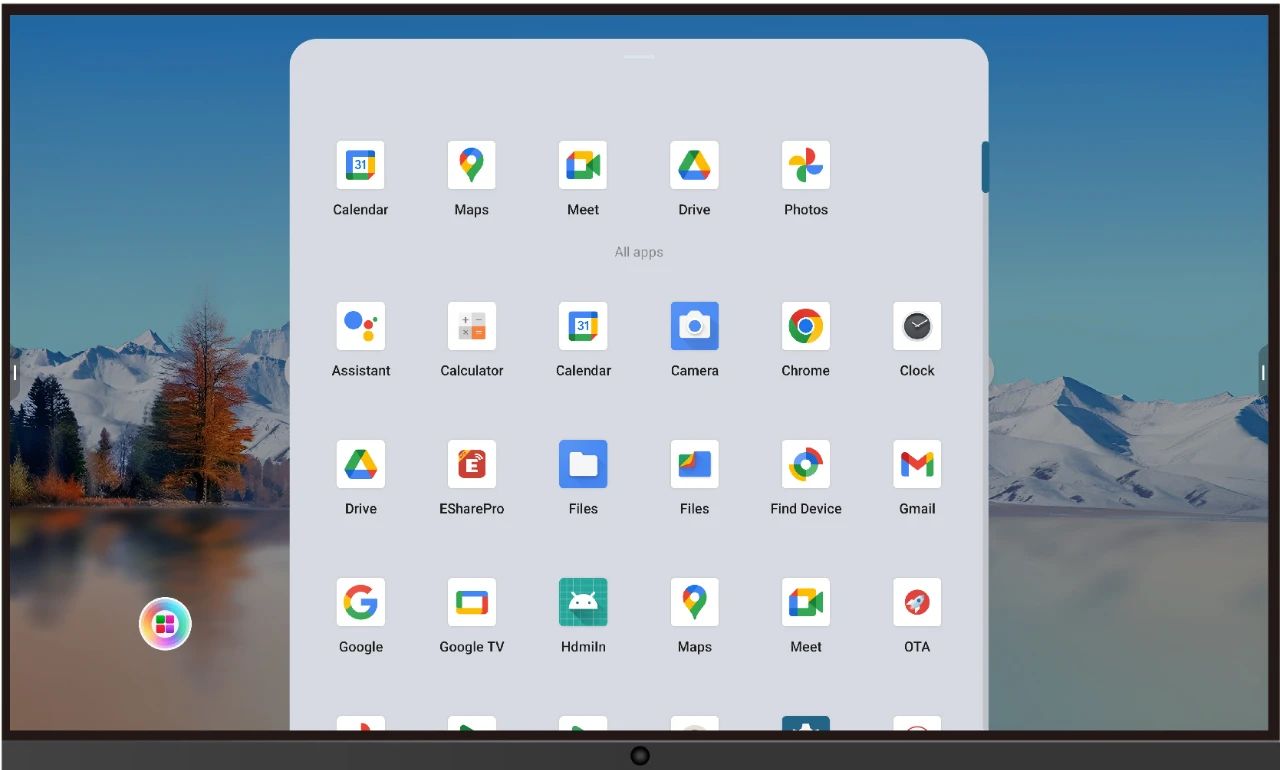Open Maps in the suggested apps row
Image resolution: width=1280 pixels, height=770 pixels.
(471, 165)
